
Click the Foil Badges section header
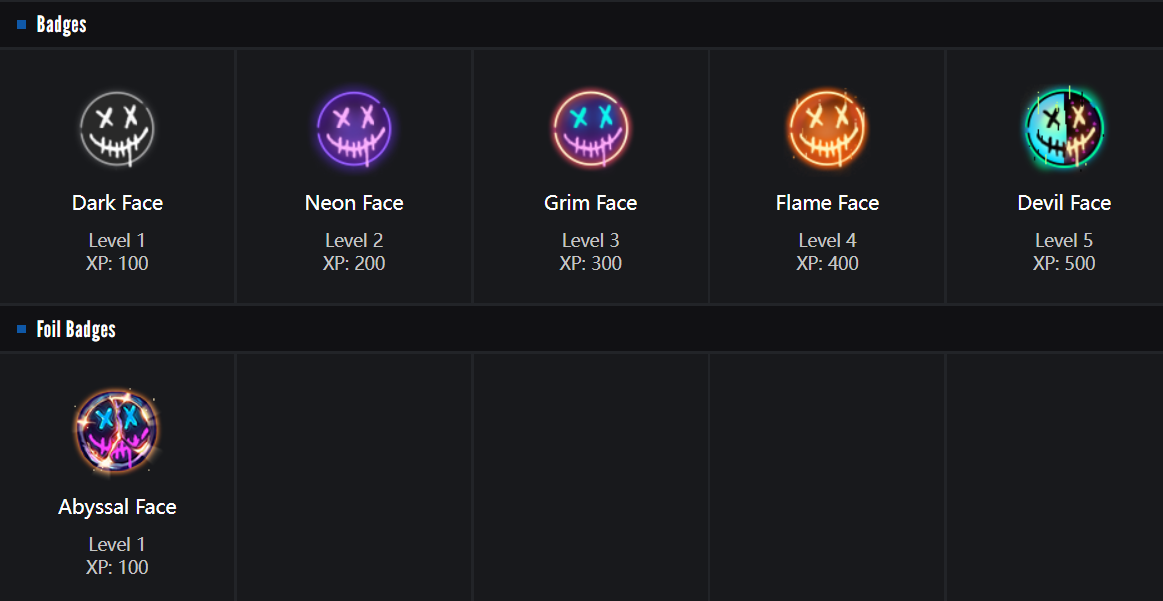pos(76,329)
